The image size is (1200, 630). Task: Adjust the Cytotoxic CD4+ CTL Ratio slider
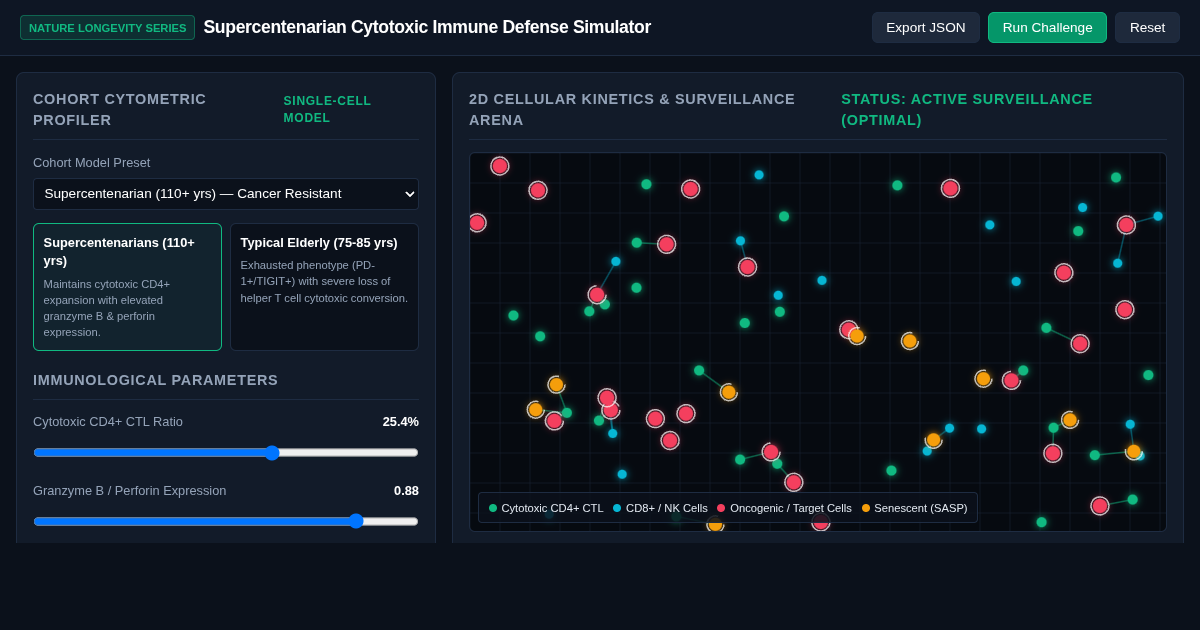(226, 452)
